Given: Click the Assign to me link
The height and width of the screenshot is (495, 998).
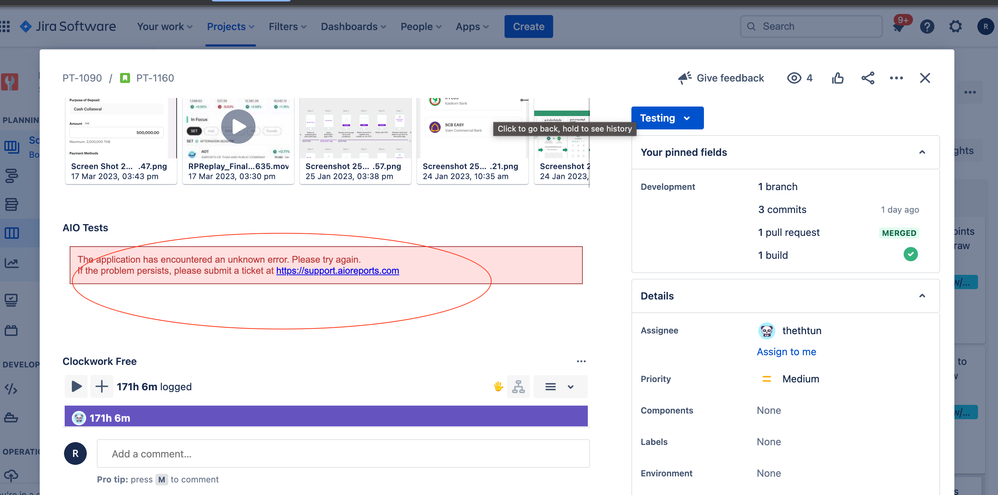Looking at the screenshot, I should (786, 352).
